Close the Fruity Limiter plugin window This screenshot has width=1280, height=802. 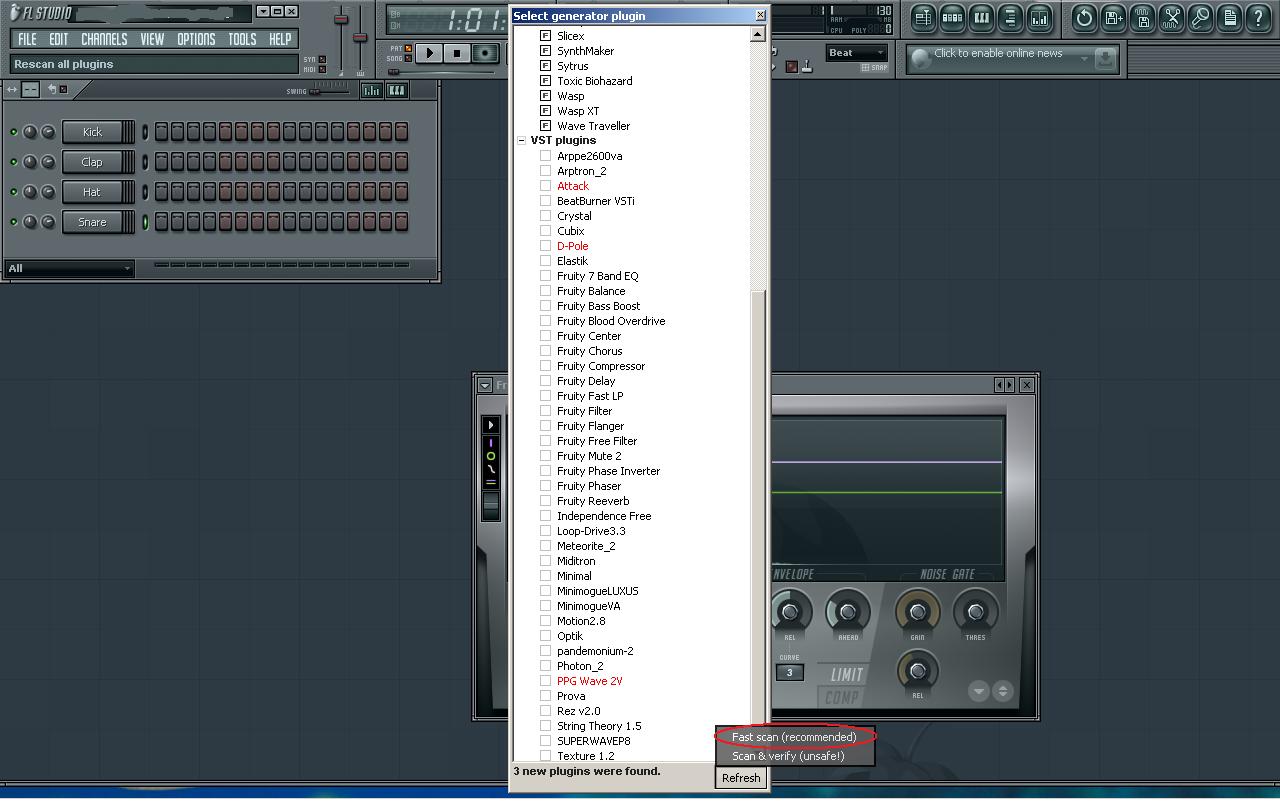tap(1026, 385)
